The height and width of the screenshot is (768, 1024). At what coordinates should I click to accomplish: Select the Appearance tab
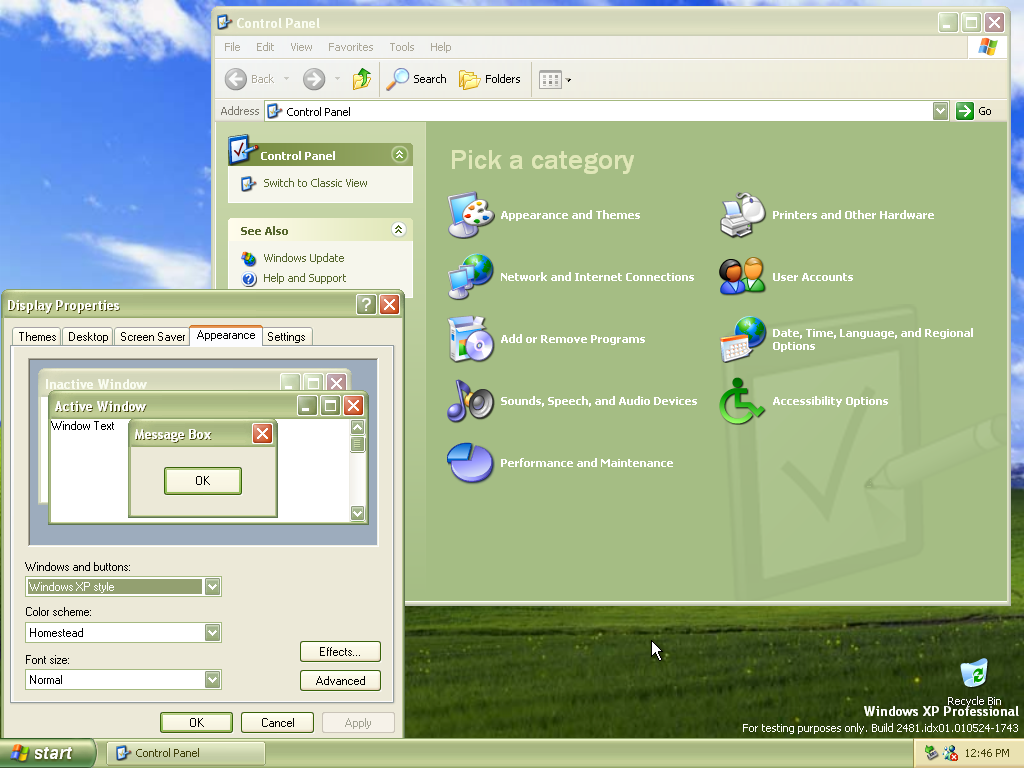pos(226,335)
